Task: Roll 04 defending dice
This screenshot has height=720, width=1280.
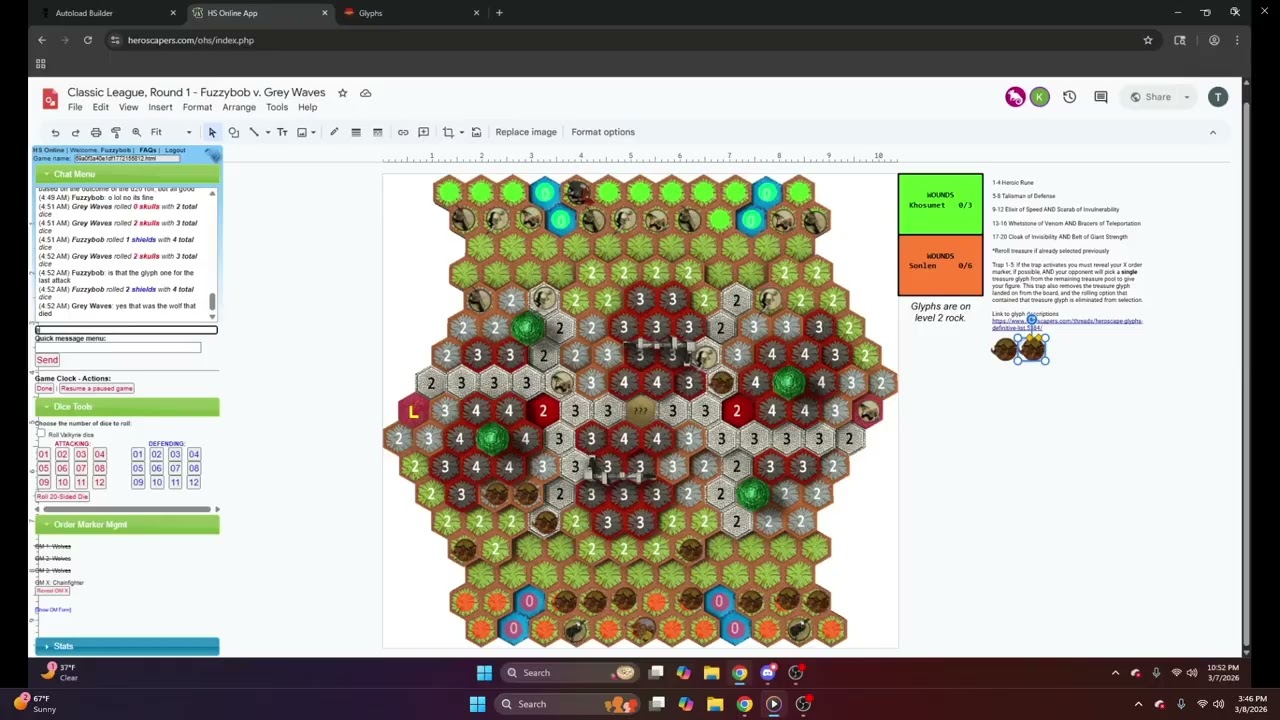Action: pos(194,455)
